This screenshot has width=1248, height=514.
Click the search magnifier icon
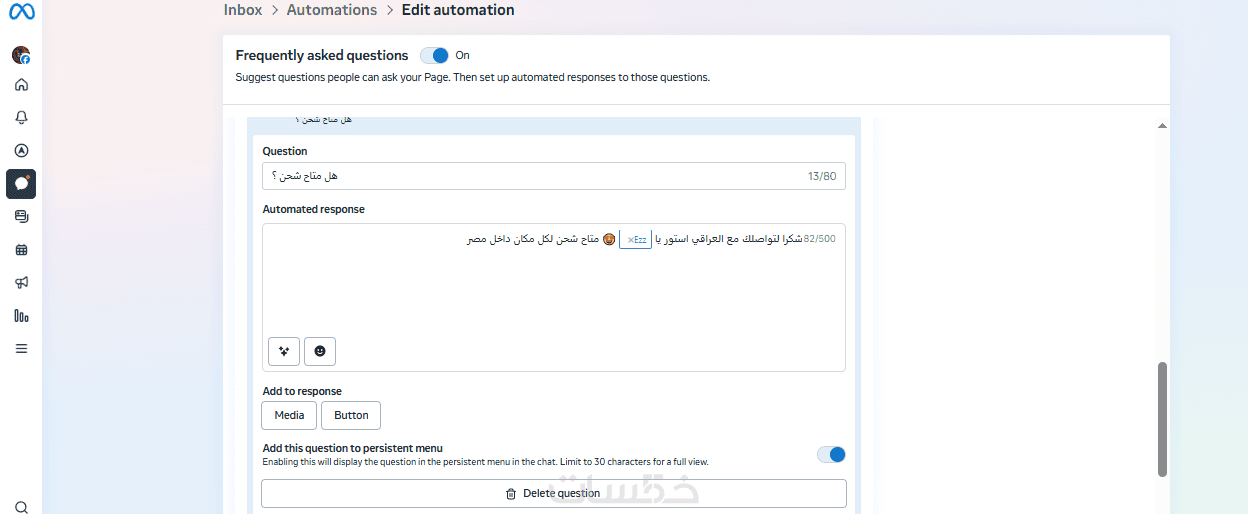point(21,507)
